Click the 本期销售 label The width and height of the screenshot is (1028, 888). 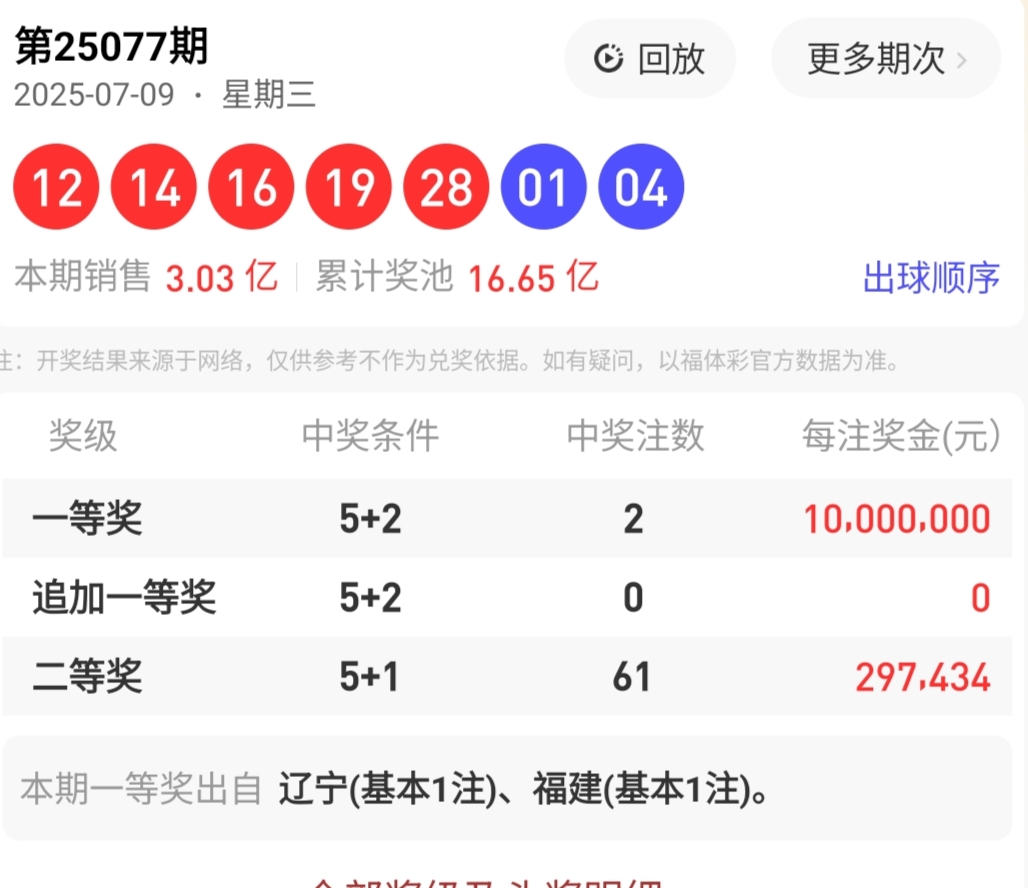83,276
